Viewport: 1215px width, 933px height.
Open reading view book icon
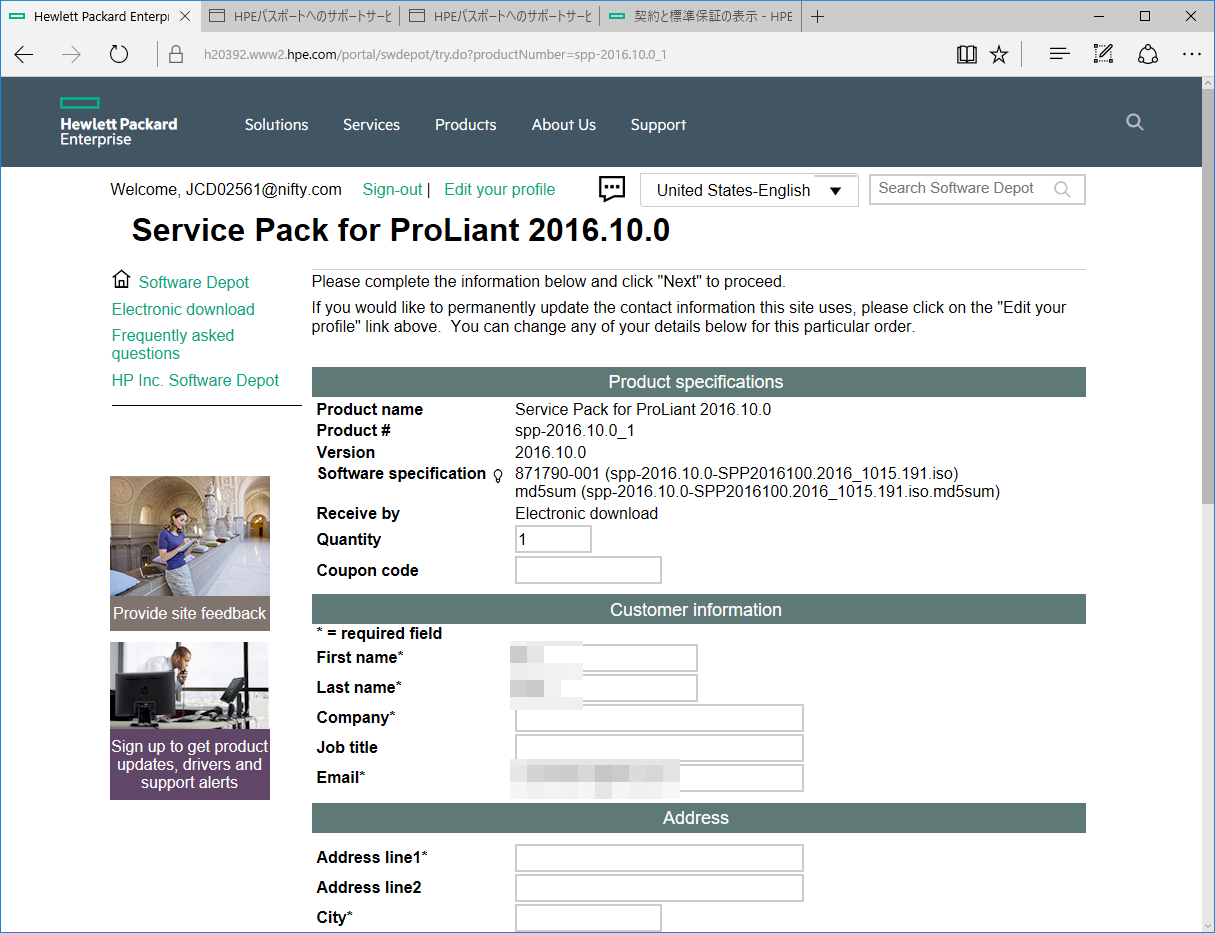point(966,55)
